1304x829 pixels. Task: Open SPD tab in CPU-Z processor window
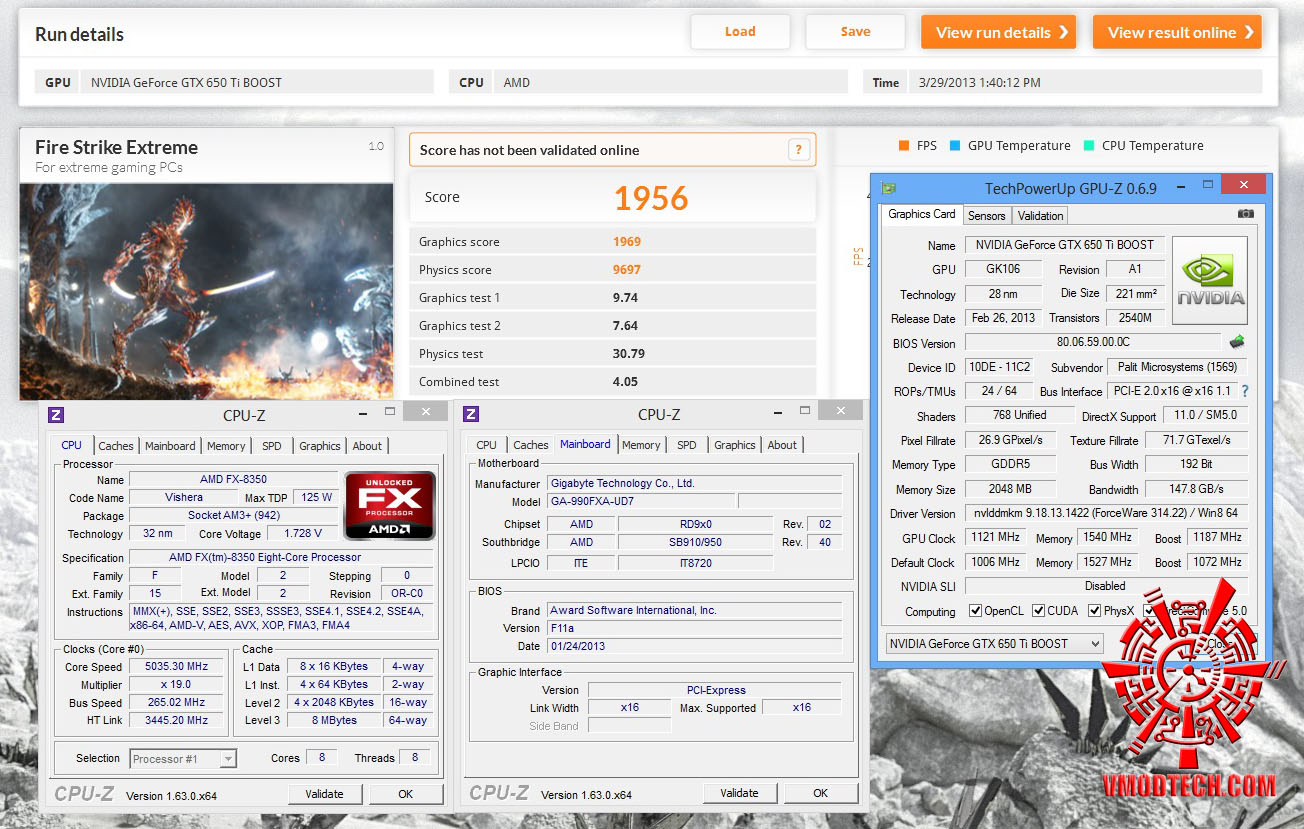272,446
